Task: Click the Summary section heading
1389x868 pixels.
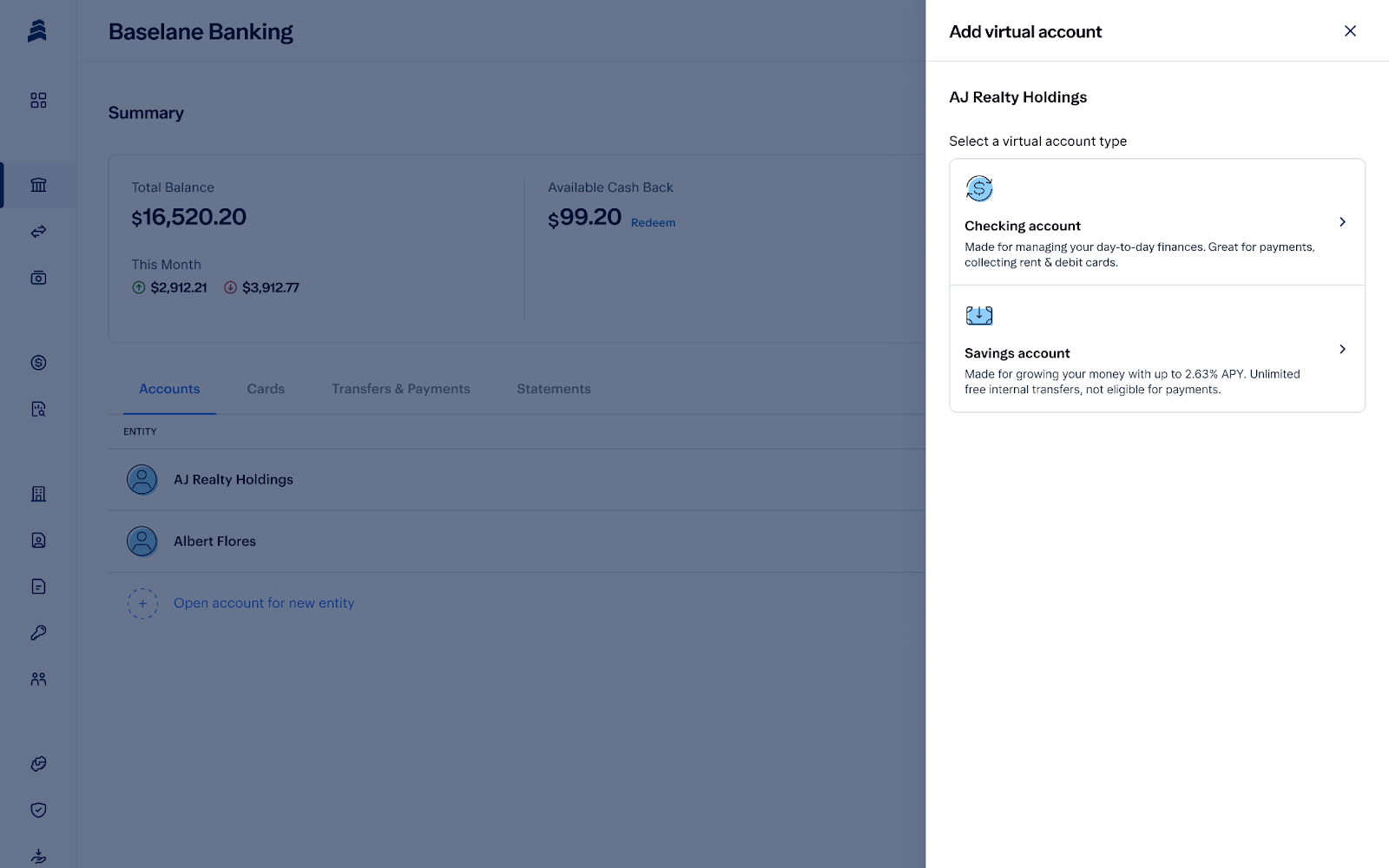Action: (146, 113)
